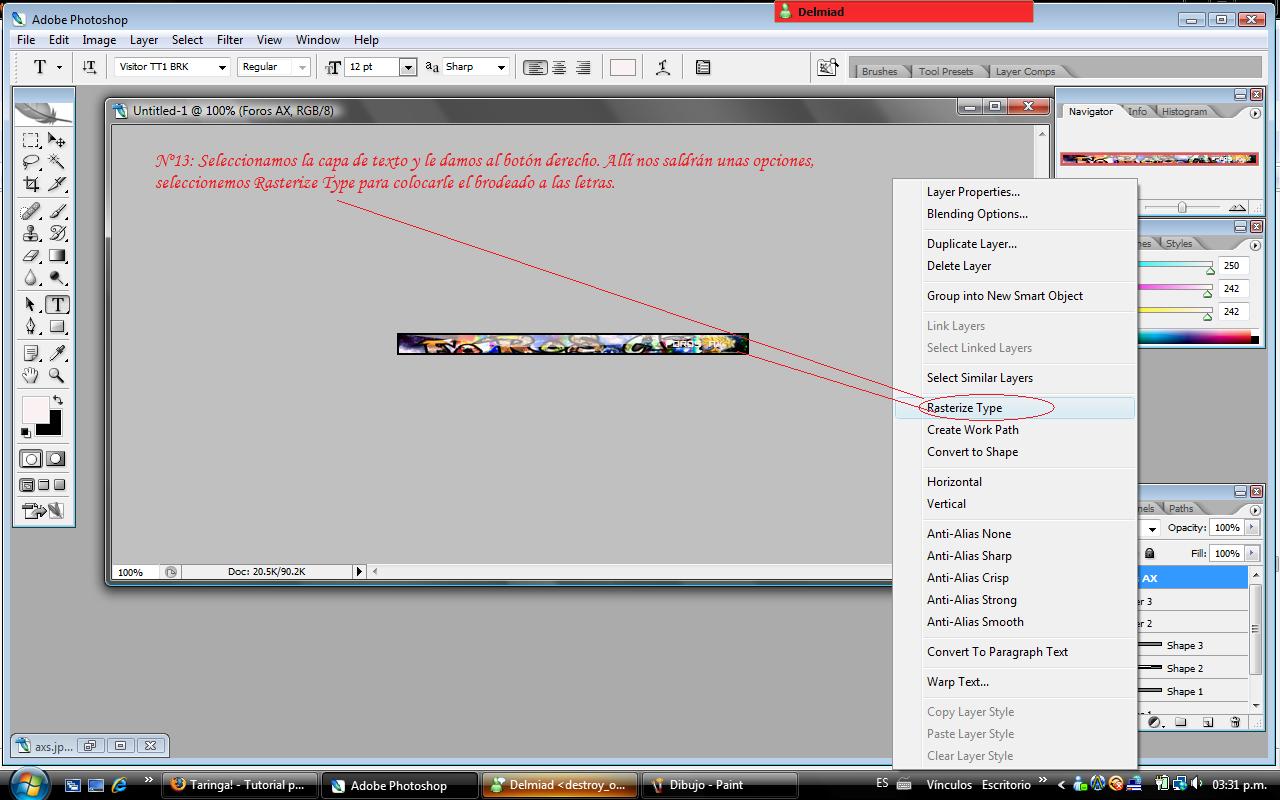
Task: Enable Quick Mask mode
Action: point(56,459)
